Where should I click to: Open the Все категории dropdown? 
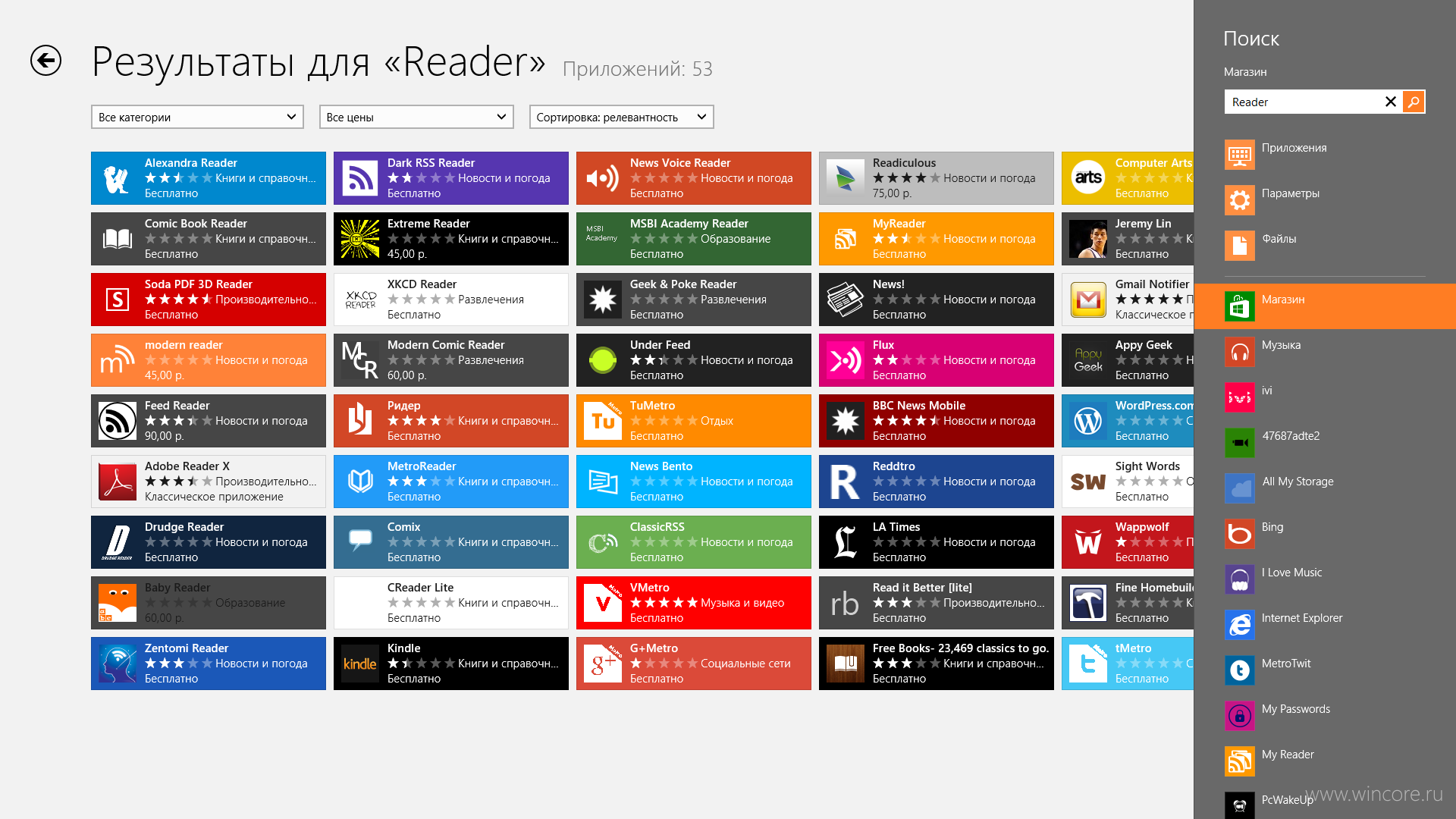pos(197,117)
